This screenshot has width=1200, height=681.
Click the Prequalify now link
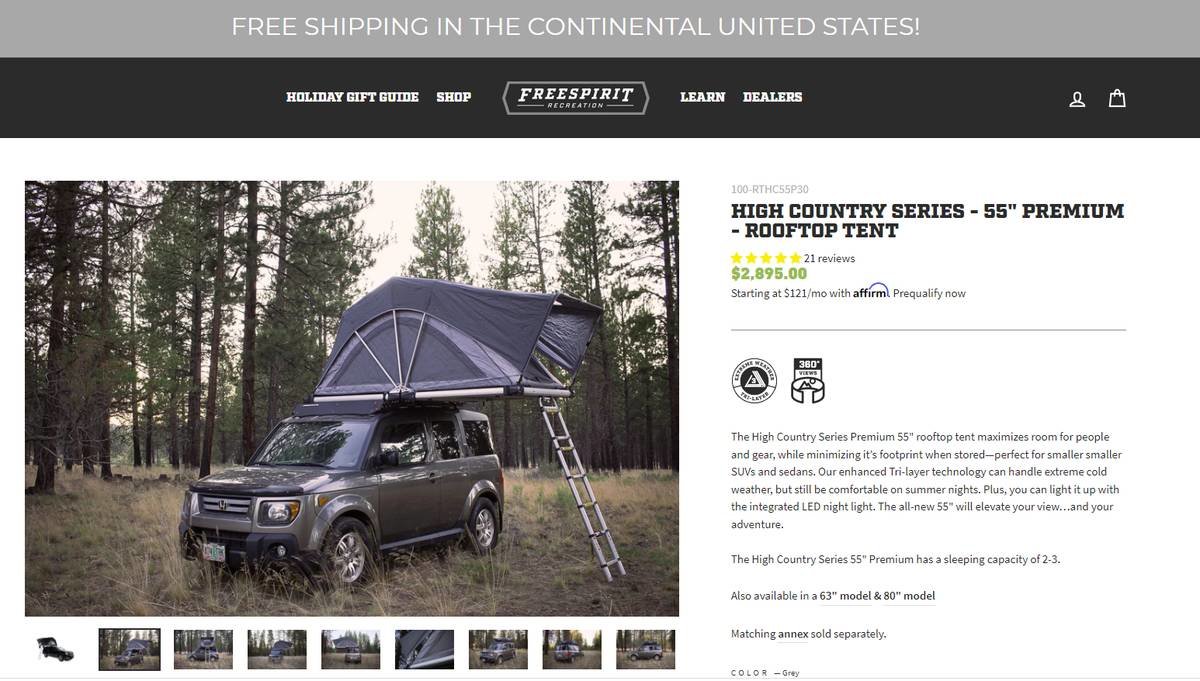coord(929,293)
